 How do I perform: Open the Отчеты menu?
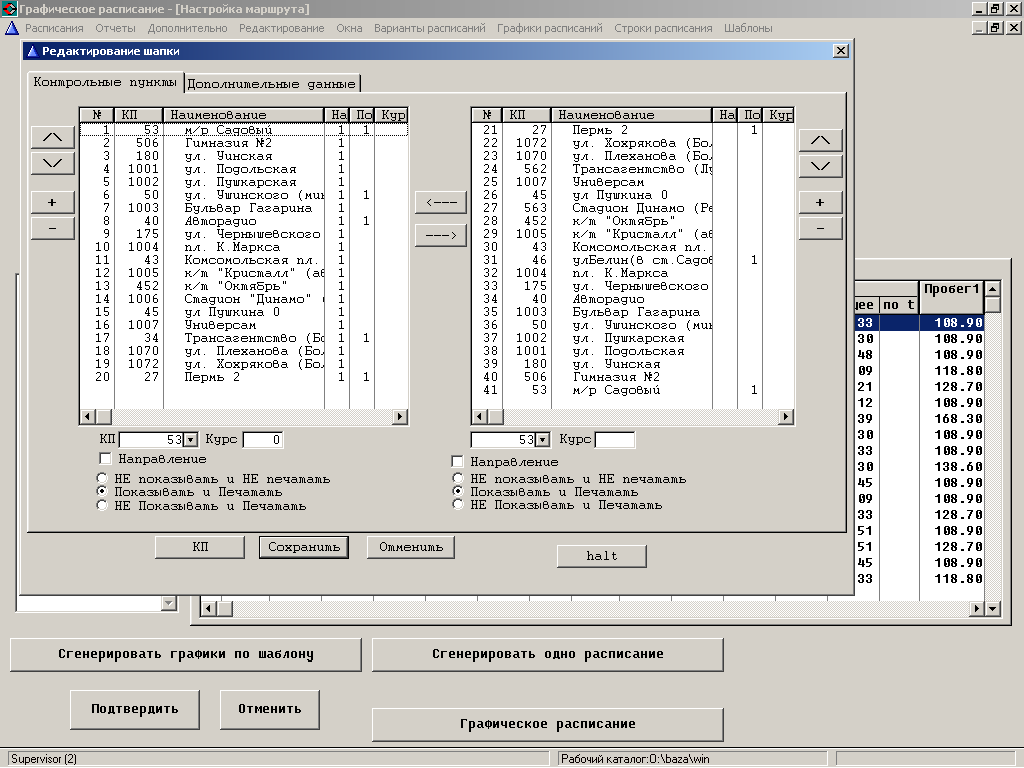pos(115,28)
